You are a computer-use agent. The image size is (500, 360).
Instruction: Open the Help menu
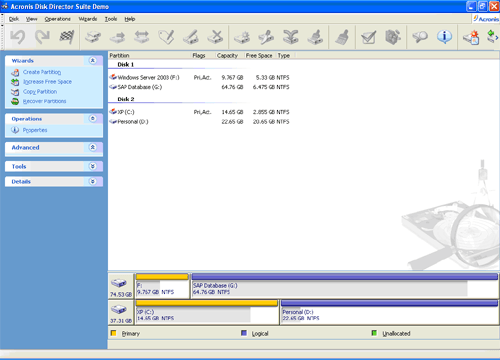130,19
